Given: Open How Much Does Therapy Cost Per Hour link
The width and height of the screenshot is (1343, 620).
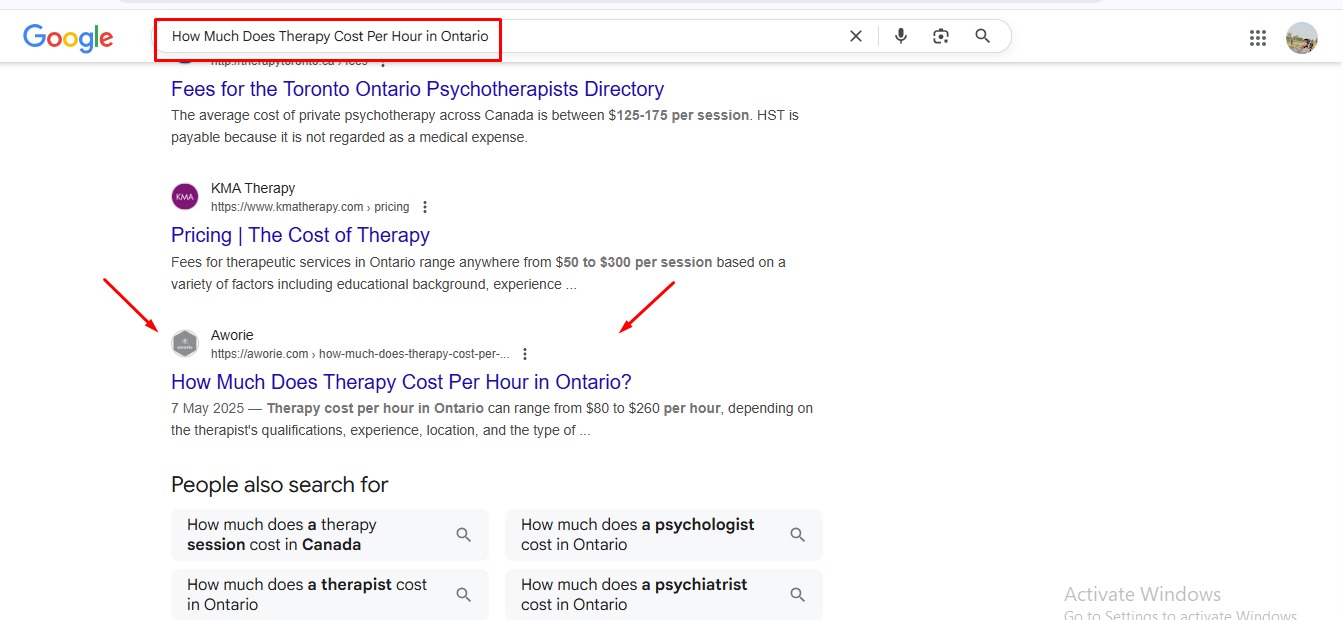Looking at the screenshot, I should pyautogui.click(x=401, y=382).
